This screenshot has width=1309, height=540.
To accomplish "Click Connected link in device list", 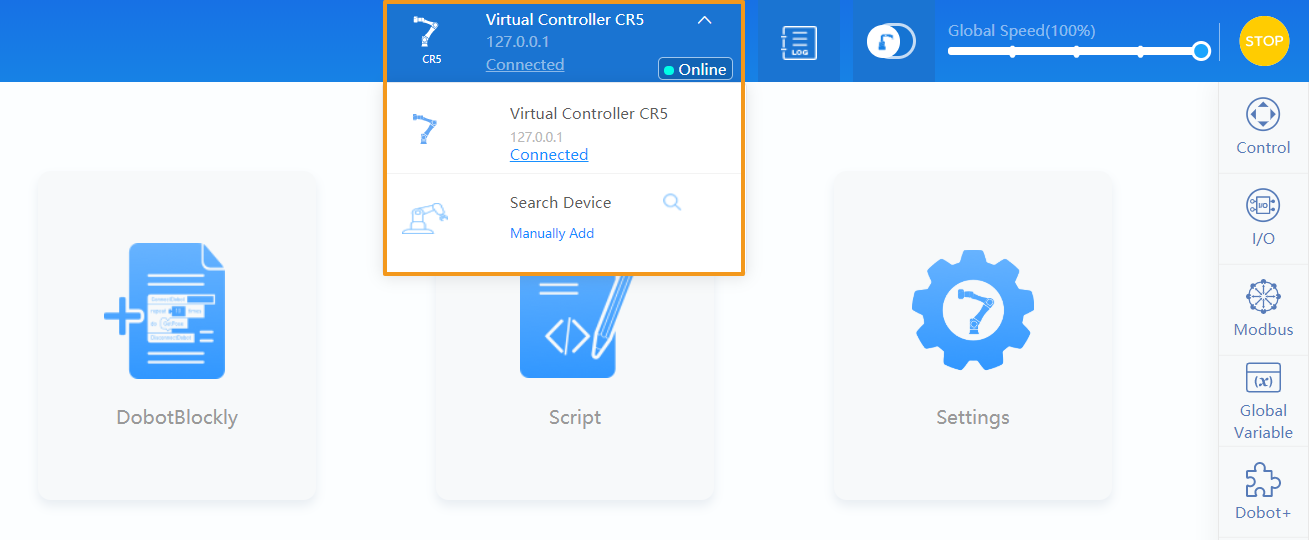I will click(549, 155).
